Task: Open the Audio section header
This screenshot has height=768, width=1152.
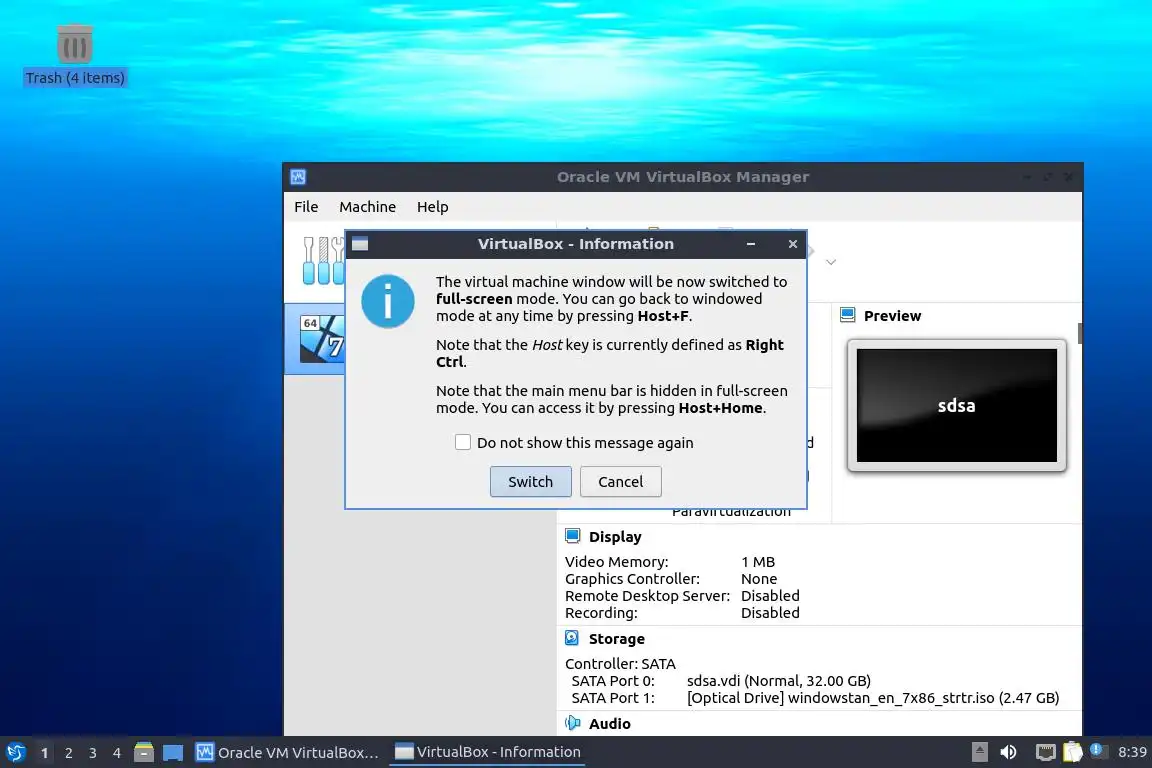Action: click(x=610, y=724)
